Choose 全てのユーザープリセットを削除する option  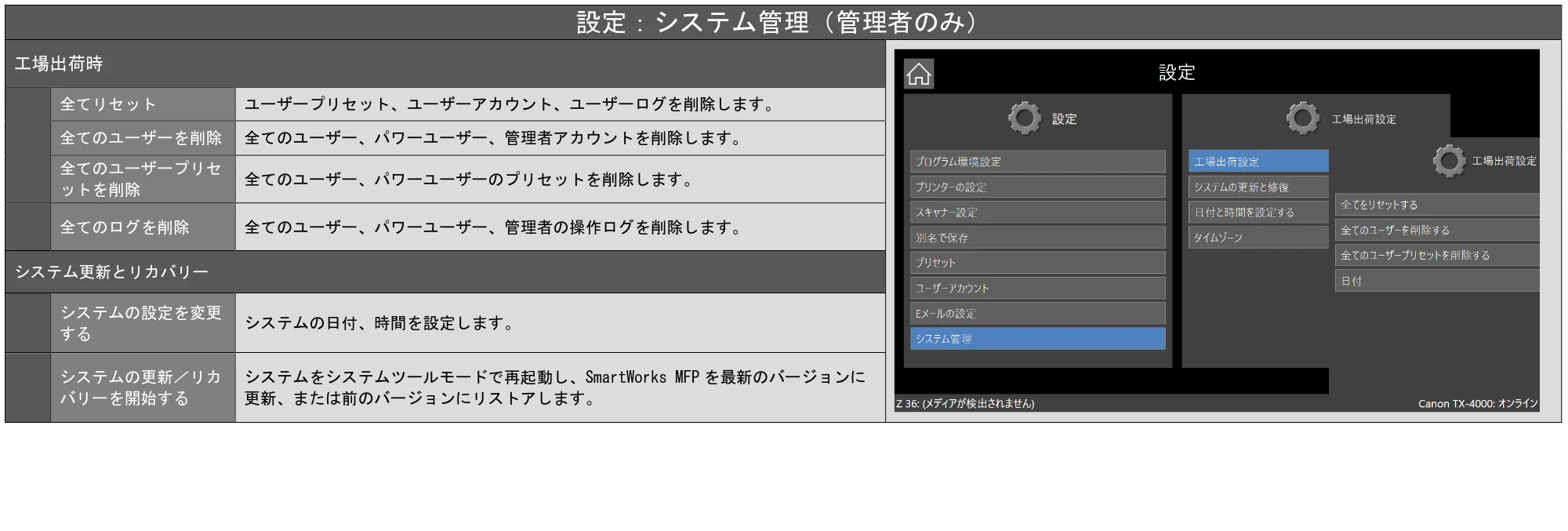point(1437,255)
